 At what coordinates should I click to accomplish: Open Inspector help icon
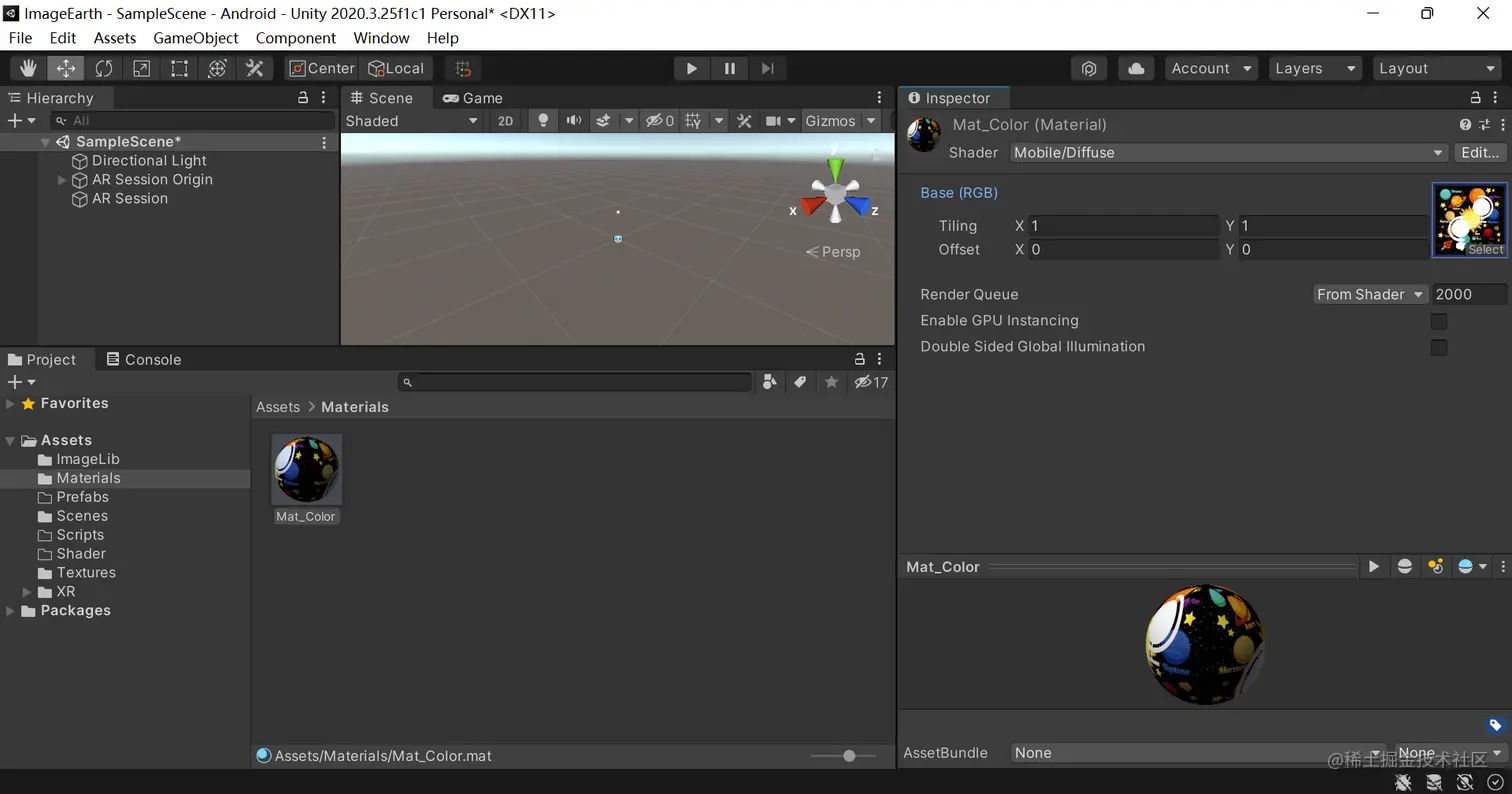point(1465,125)
